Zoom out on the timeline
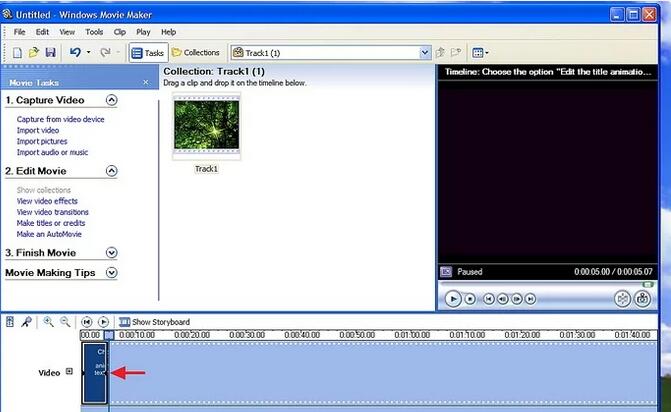The image size is (671, 412). [x=65, y=322]
